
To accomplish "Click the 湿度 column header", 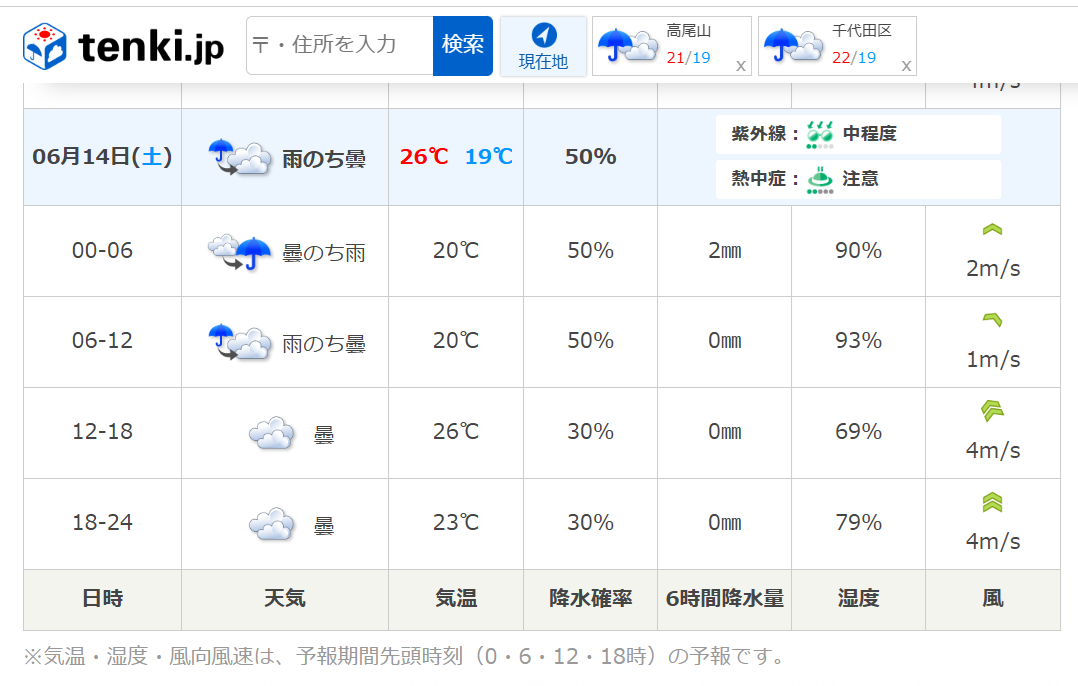I will click(858, 599).
